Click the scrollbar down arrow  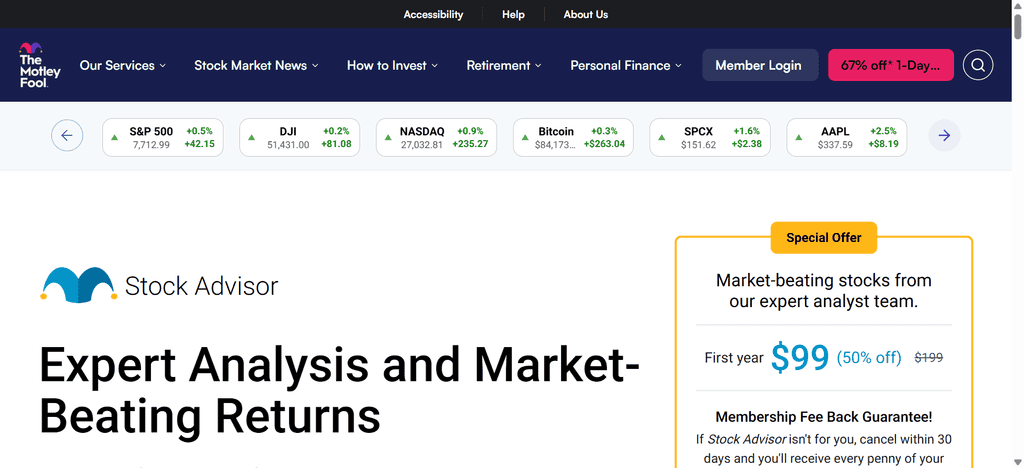coord(1017,462)
